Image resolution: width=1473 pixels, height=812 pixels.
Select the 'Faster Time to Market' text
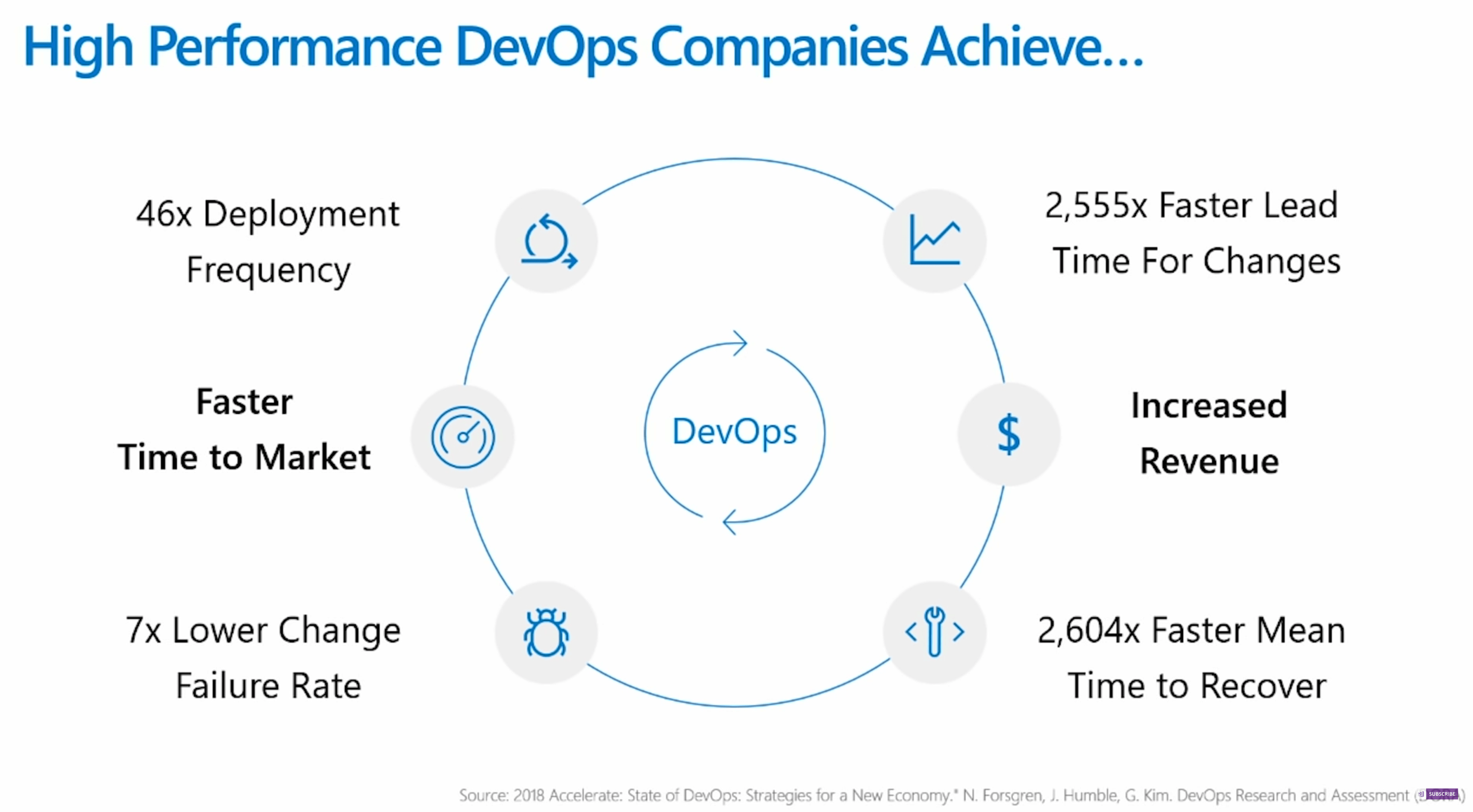[x=244, y=430]
